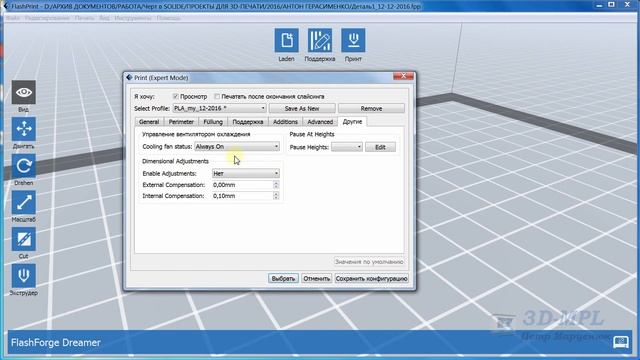Screen dimensions: 640x360
Task: Open the Select Profile dropdown
Action: [220, 108]
